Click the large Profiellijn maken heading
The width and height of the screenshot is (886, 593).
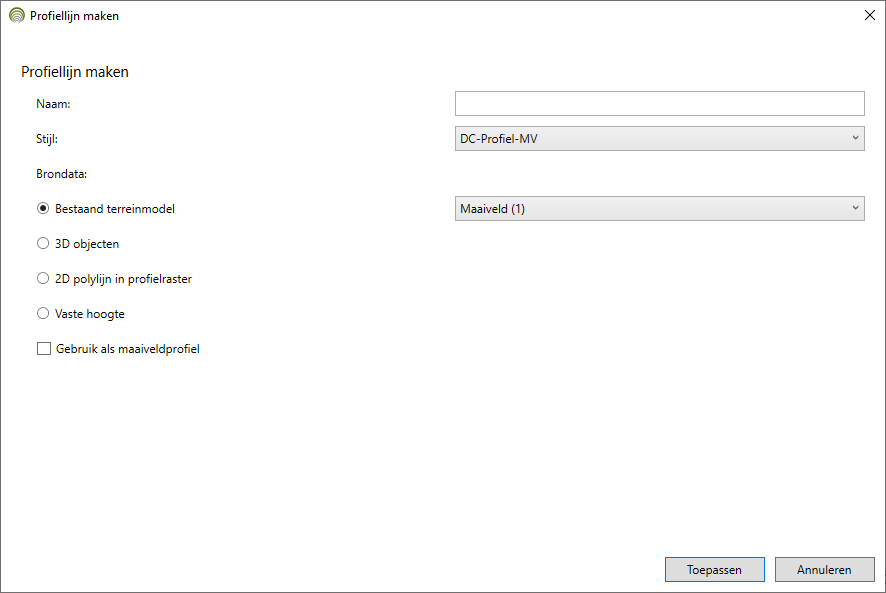tap(75, 72)
